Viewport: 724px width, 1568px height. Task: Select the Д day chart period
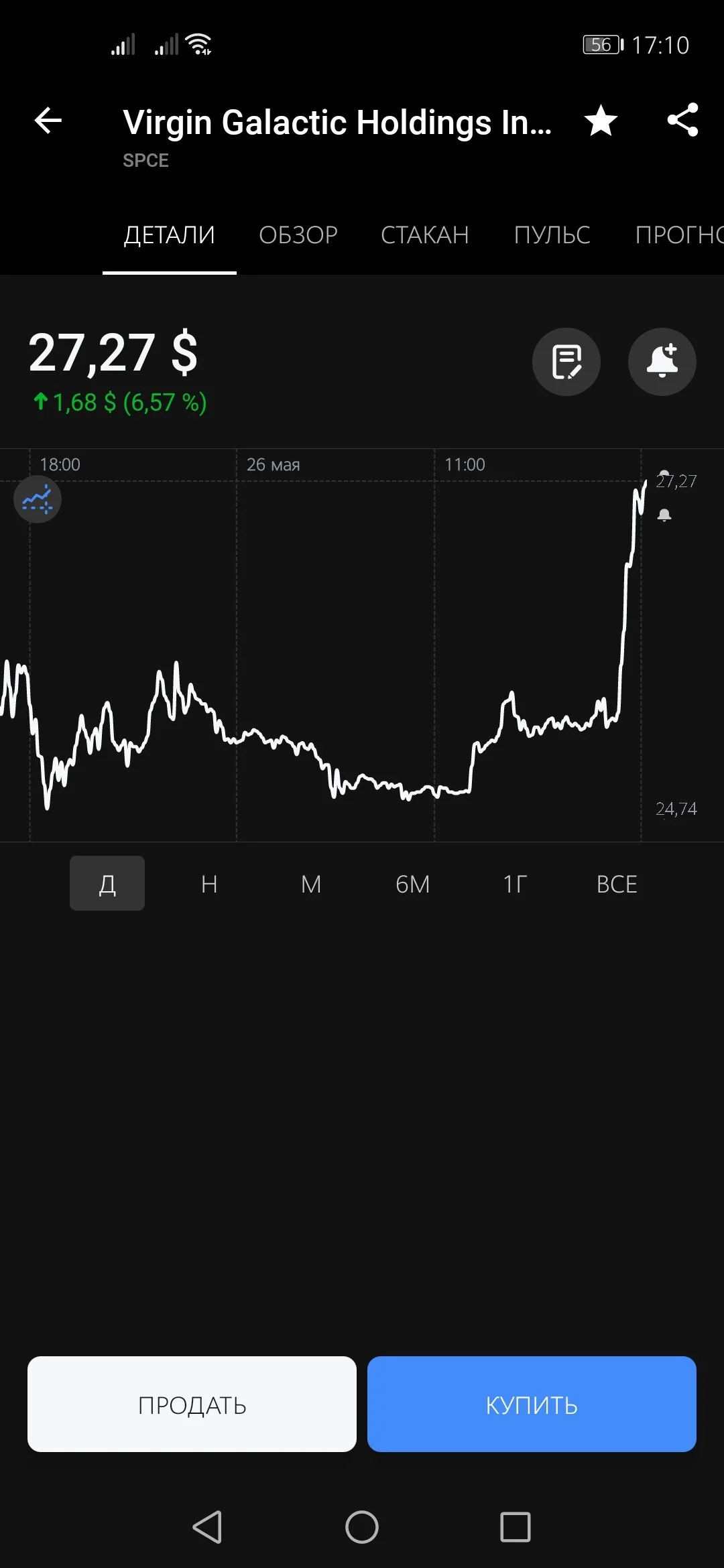tap(107, 883)
